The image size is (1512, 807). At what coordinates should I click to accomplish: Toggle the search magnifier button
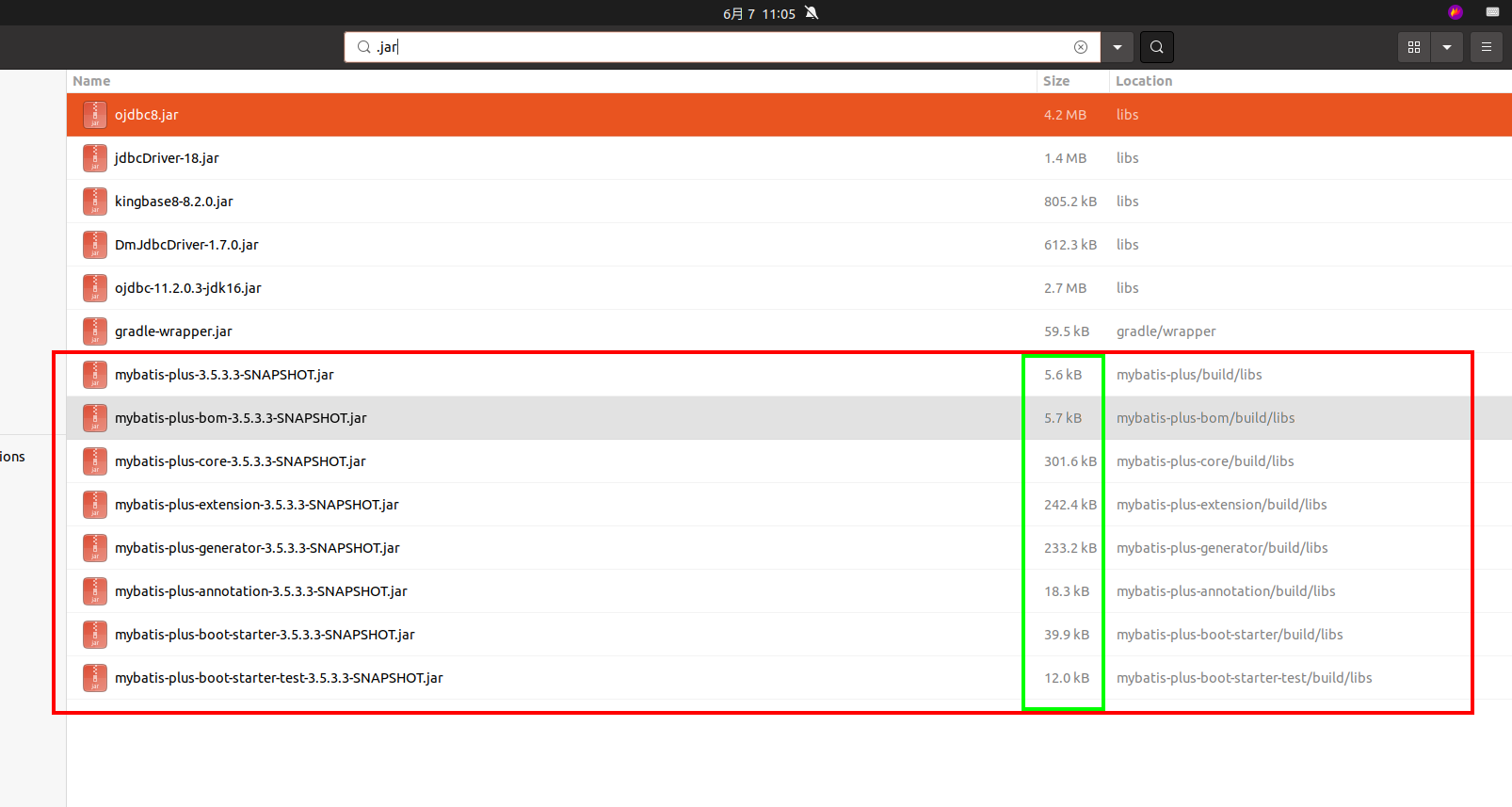tap(1156, 47)
